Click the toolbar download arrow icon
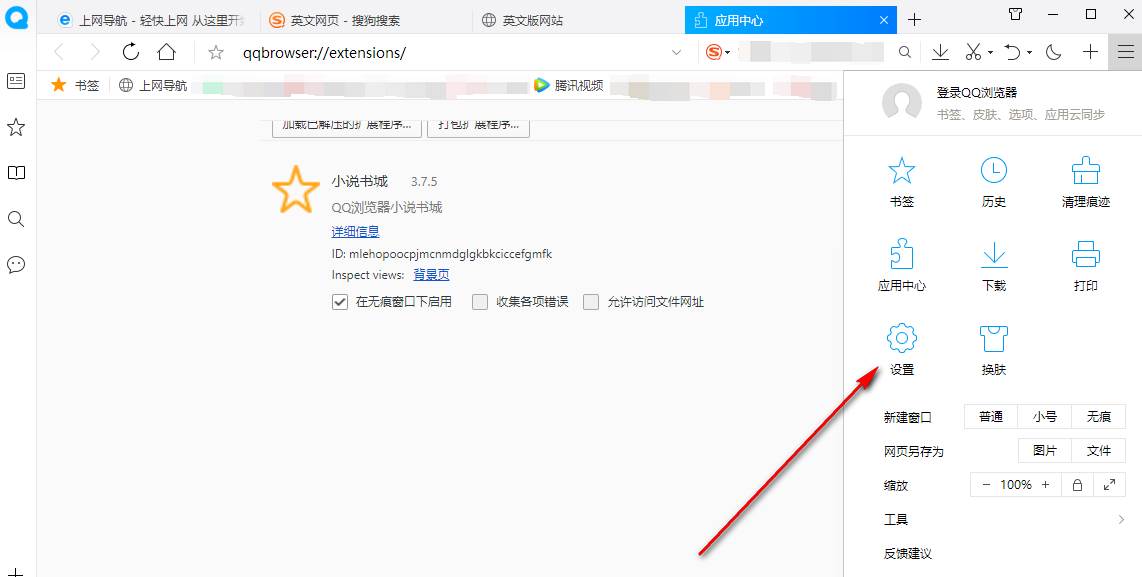 (x=940, y=52)
